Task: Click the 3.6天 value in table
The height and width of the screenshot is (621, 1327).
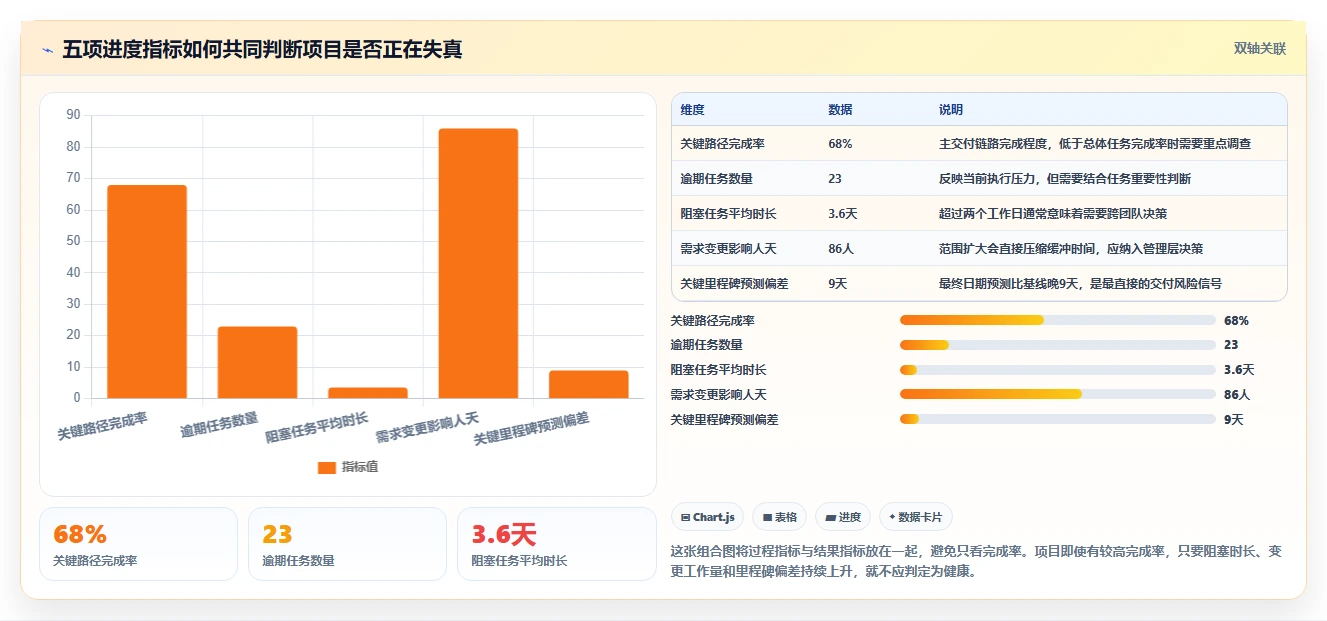Action: tap(843, 214)
